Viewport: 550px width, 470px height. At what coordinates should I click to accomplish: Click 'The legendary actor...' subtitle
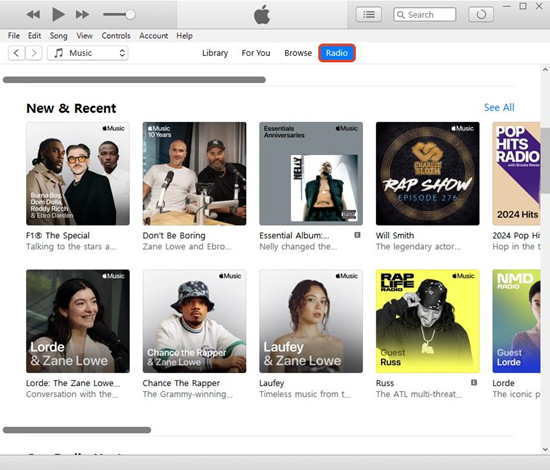pos(418,247)
